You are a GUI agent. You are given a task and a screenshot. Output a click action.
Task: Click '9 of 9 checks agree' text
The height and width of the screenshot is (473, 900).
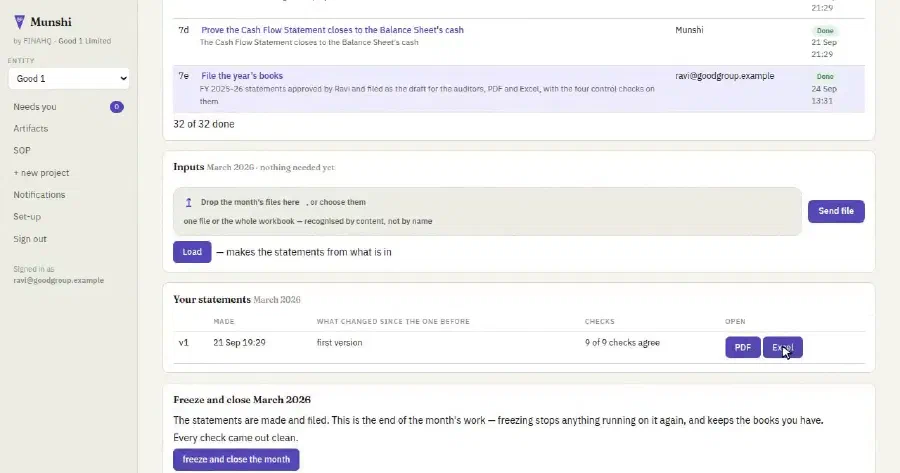click(622, 343)
